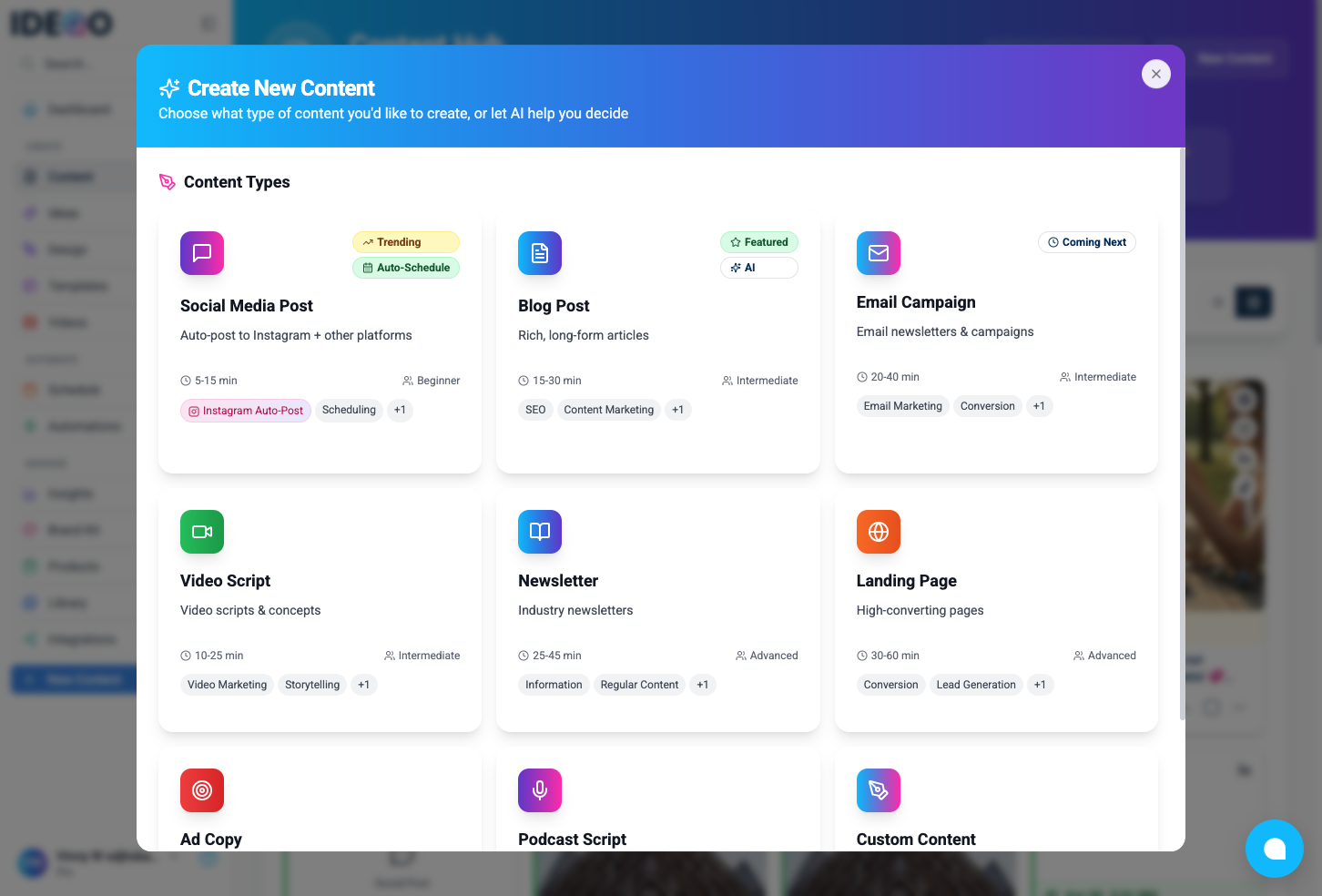Choose the Email Campaign title

[916, 302]
